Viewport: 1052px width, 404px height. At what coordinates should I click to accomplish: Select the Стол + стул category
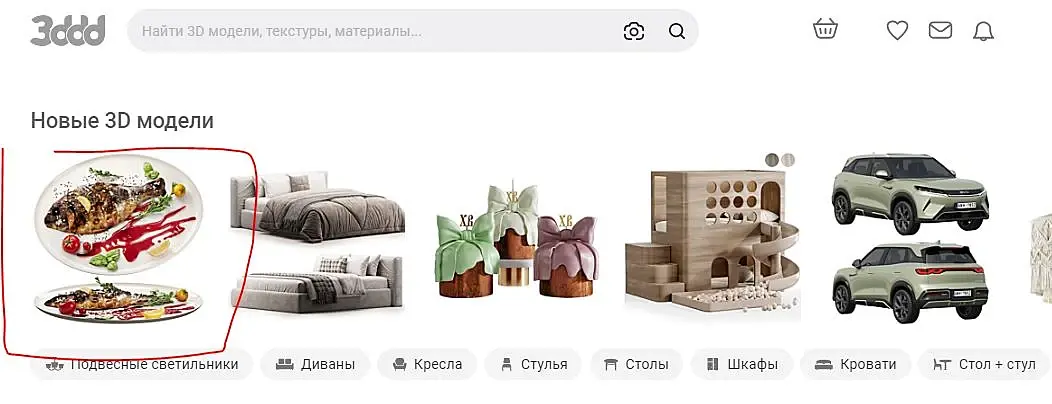click(984, 364)
